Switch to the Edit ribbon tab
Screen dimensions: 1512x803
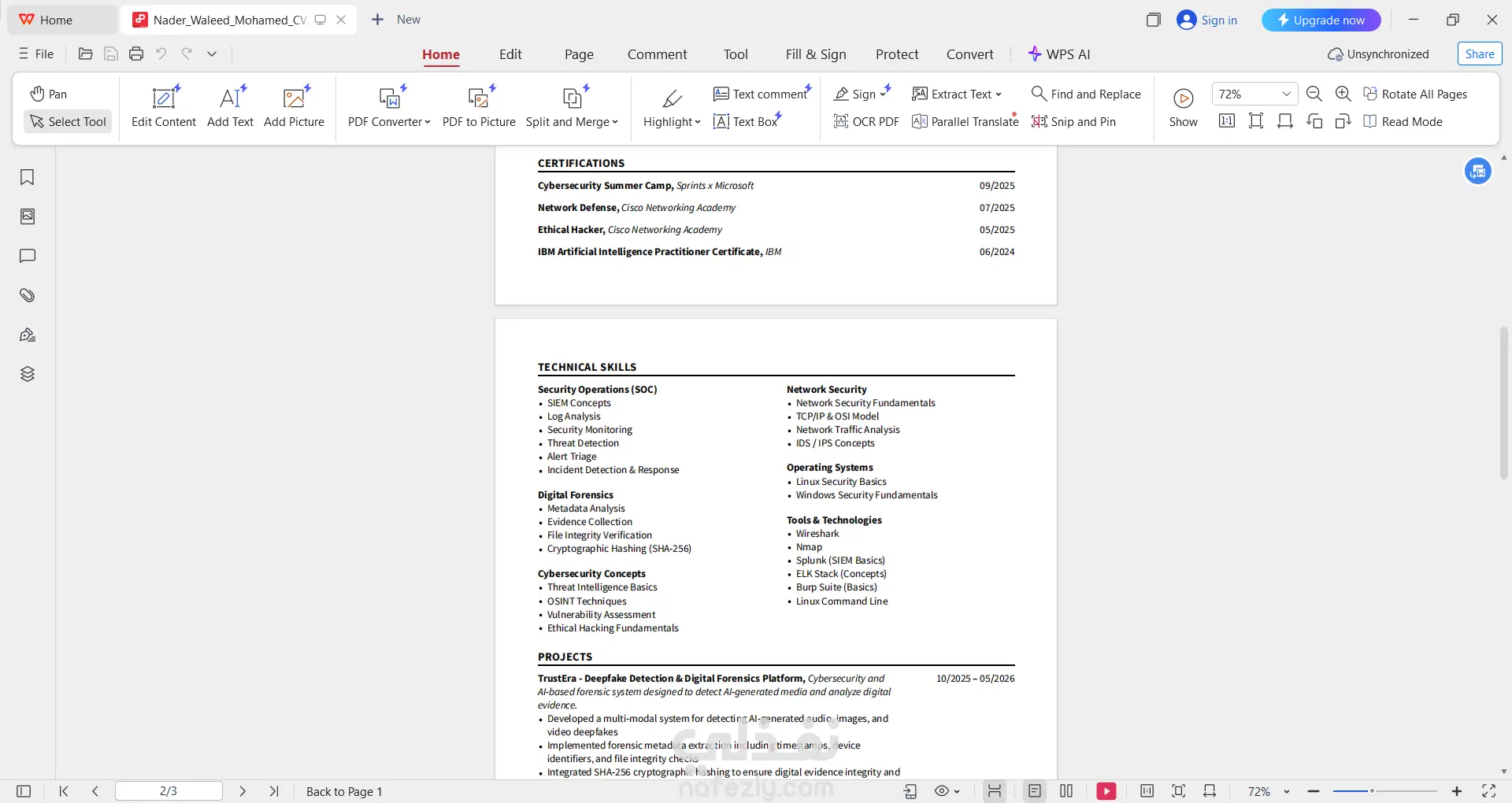pyautogui.click(x=510, y=54)
